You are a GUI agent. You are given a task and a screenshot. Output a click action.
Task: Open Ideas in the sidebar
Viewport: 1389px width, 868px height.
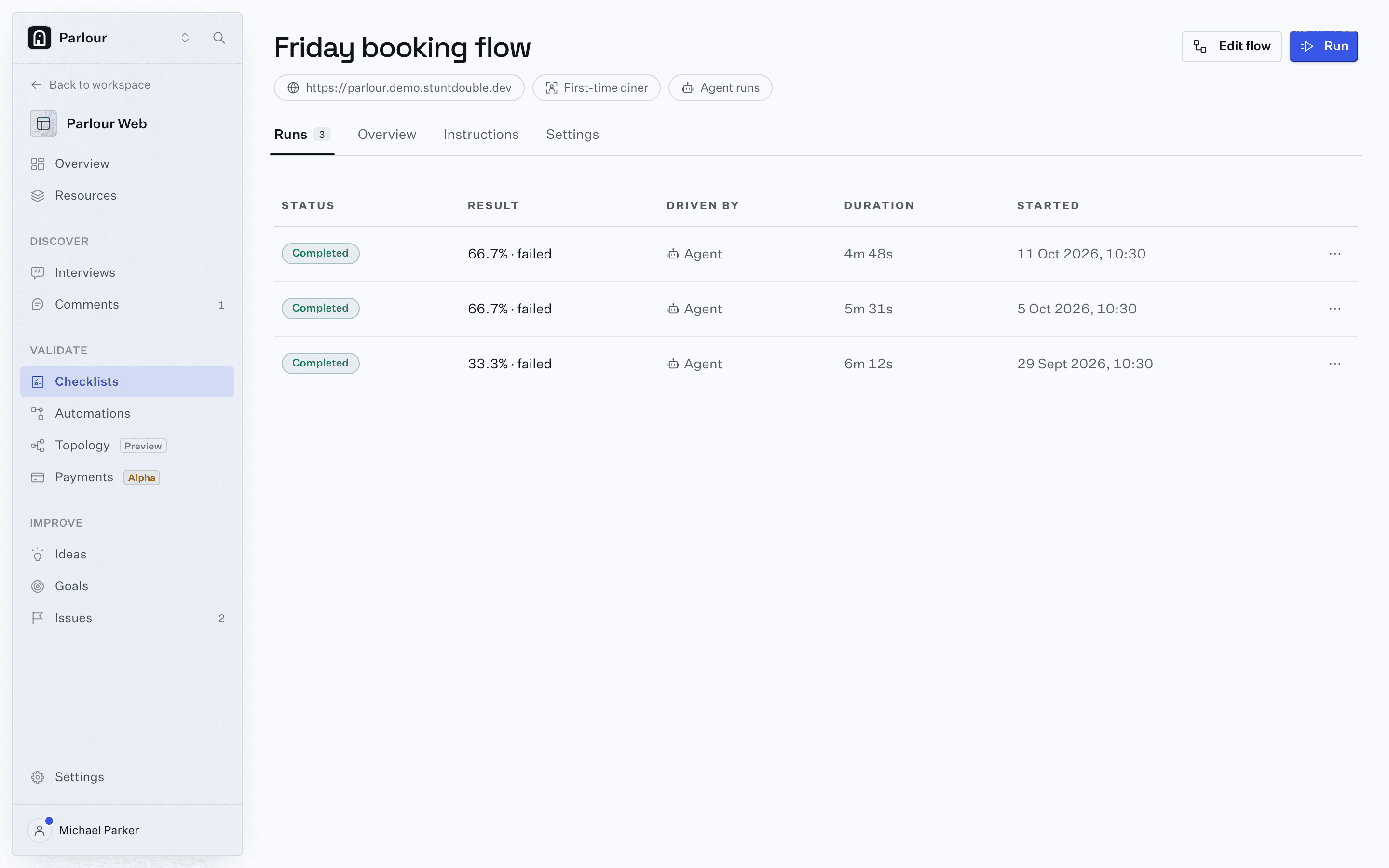(127, 555)
